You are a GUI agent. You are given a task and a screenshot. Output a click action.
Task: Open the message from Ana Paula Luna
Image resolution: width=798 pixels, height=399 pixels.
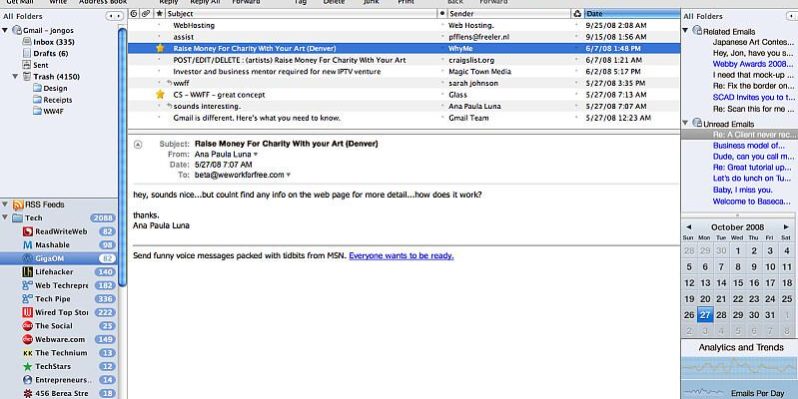[403, 106]
